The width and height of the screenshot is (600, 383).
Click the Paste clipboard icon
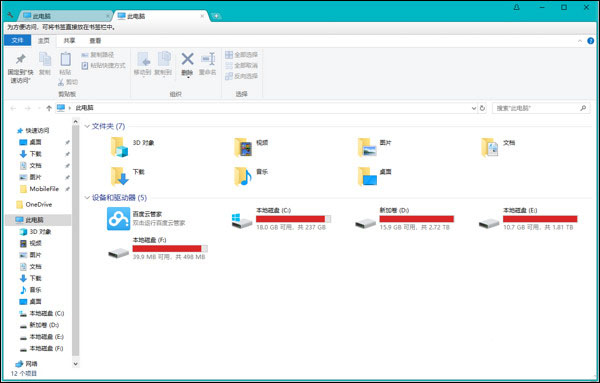(65, 59)
